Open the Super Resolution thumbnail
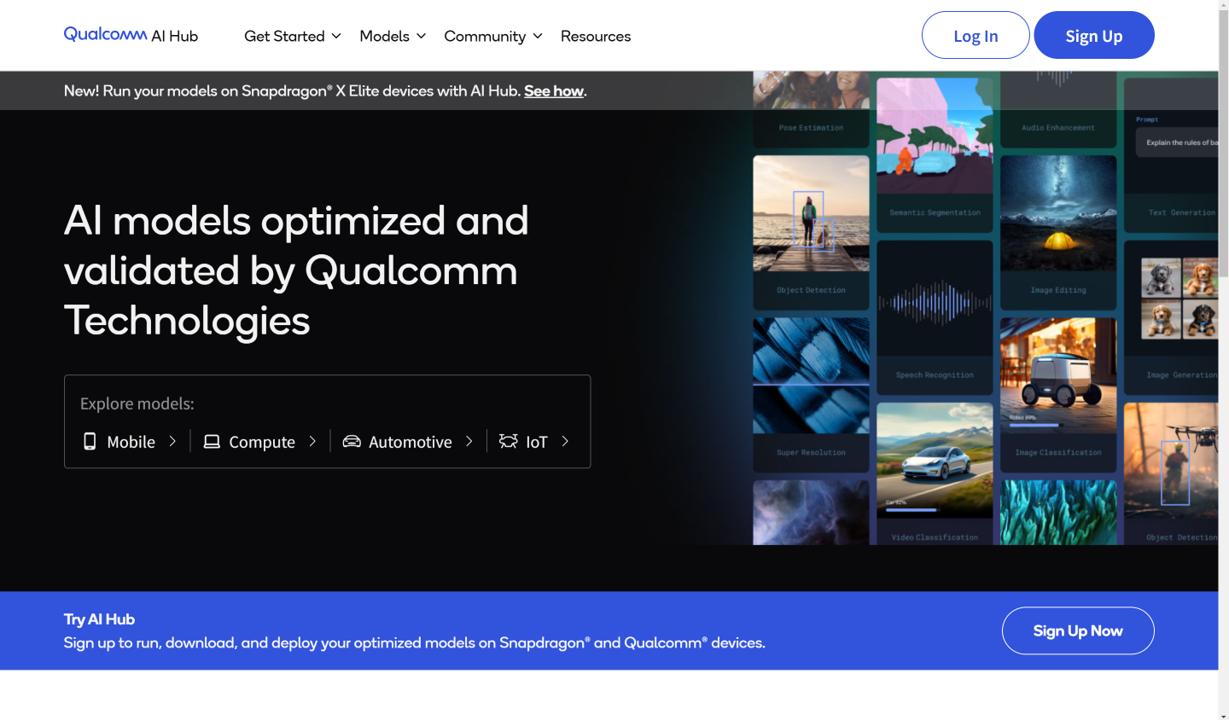This screenshot has height=720, width=1229. 811,394
